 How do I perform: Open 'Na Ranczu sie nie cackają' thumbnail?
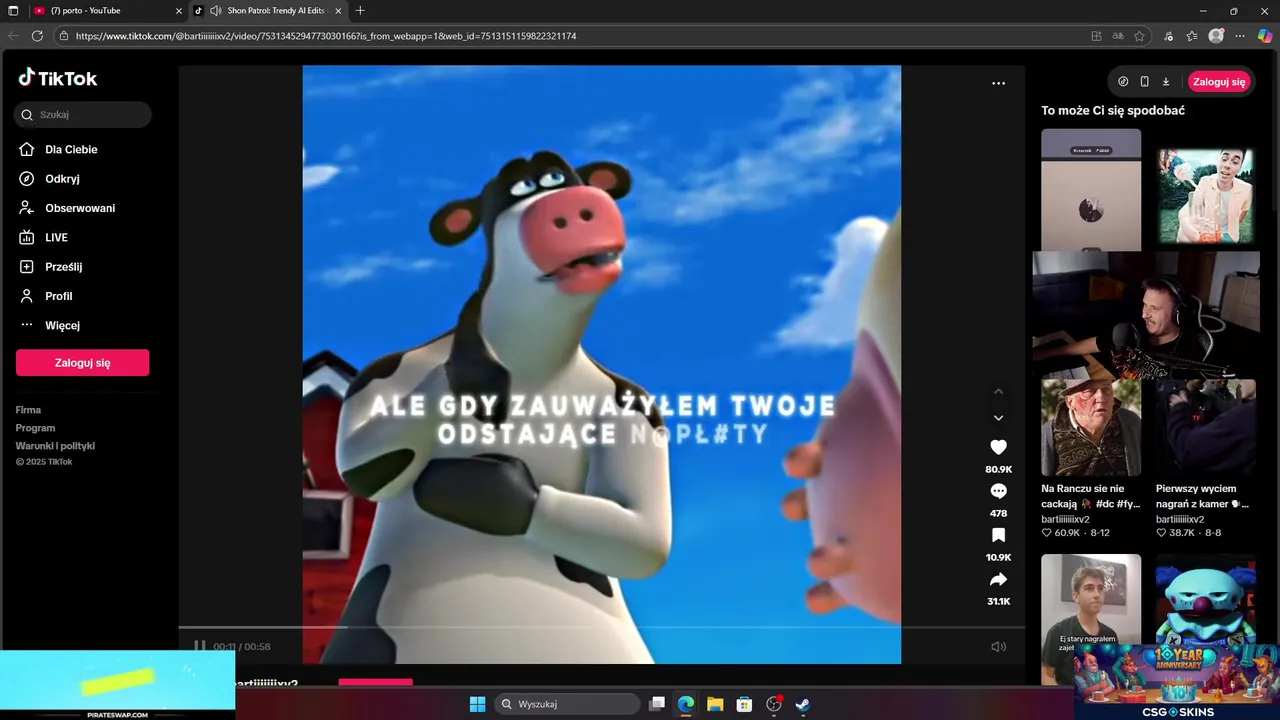1091,428
